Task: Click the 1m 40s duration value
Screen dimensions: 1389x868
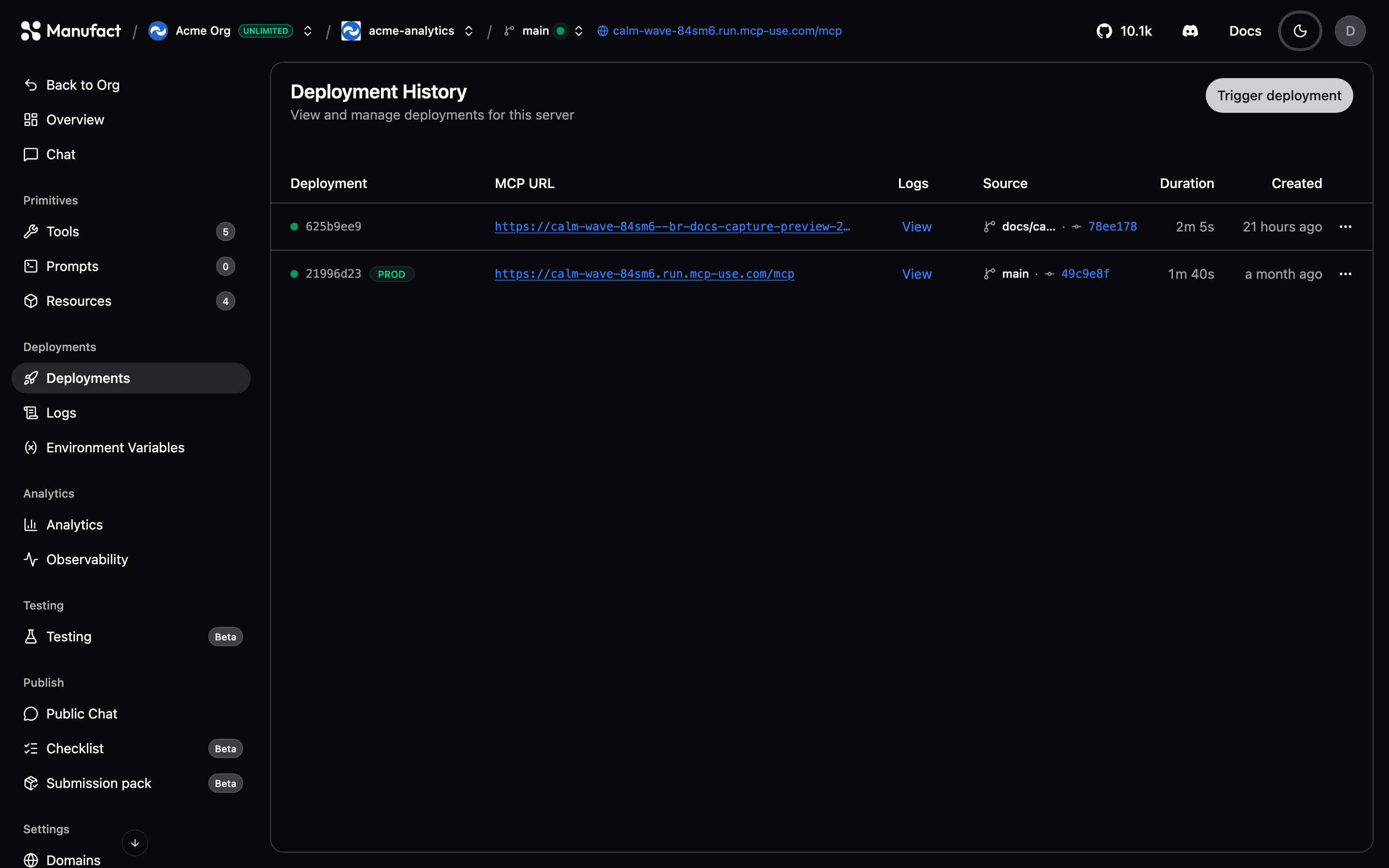Action: coord(1191,274)
